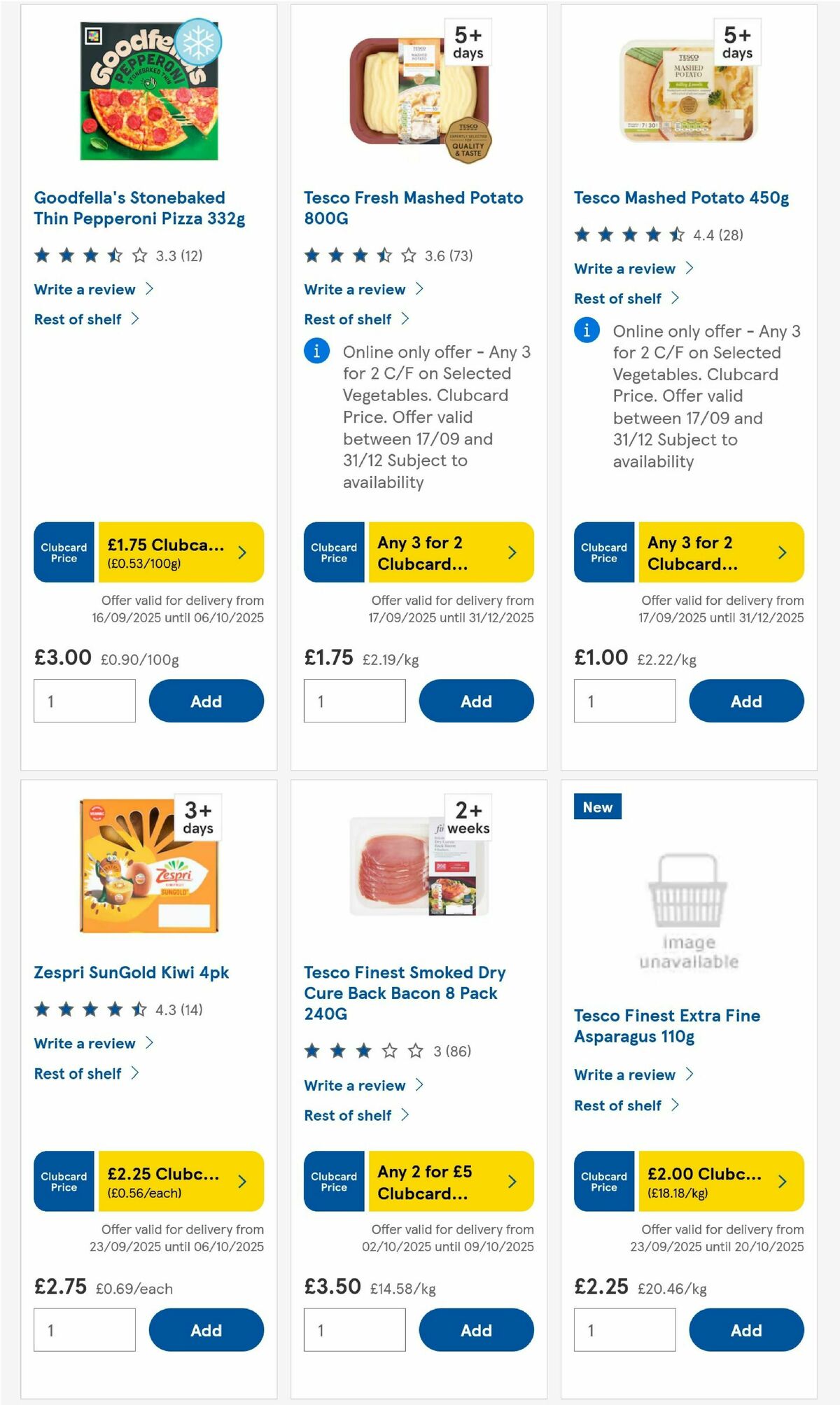Expand the Any 2 for £5 bacon offer
This screenshot has height=1405, width=840.
pos(448,1181)
